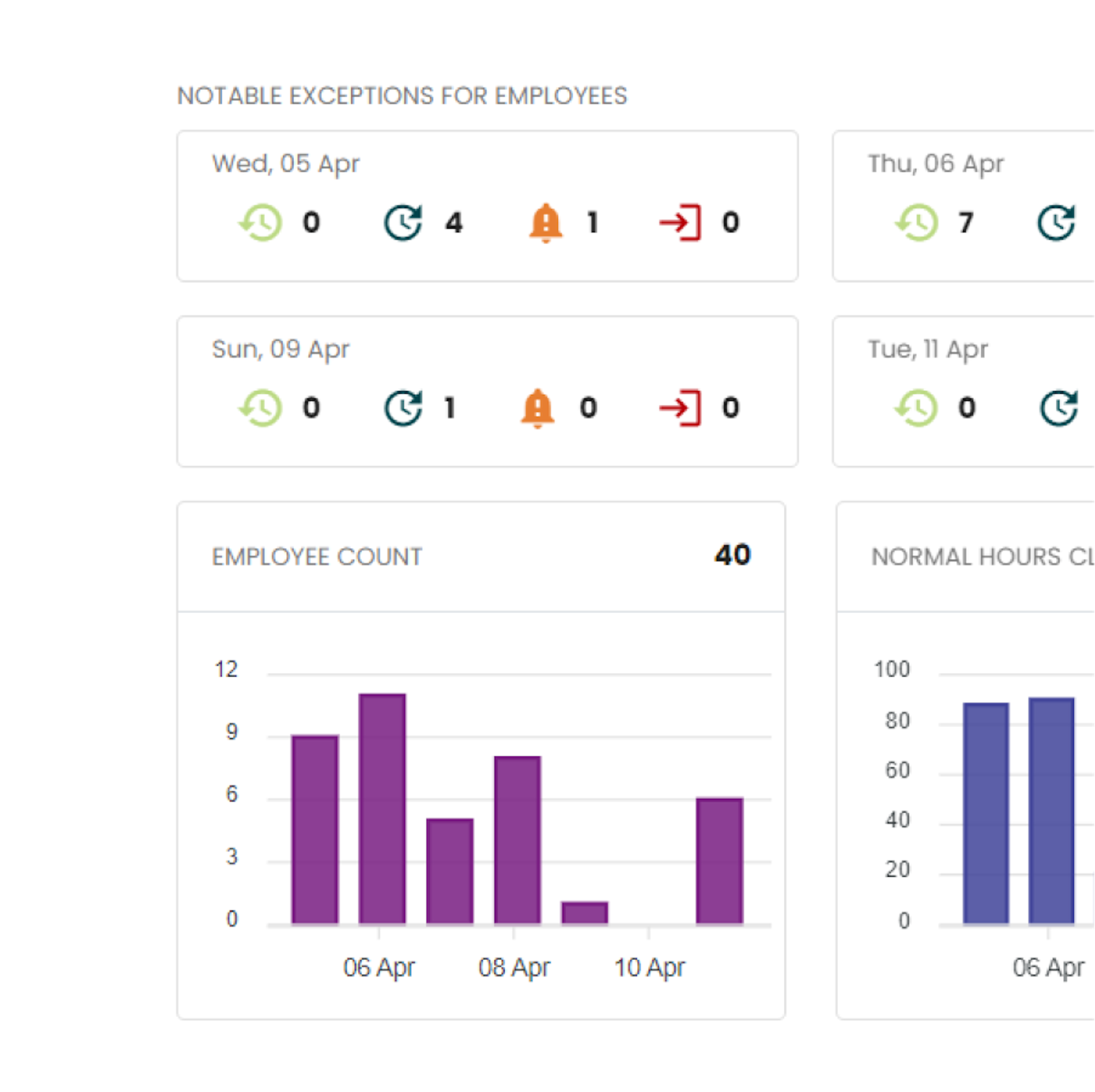Click the clock-forward count 1 in Sun, 09 Apr card
This screenshot has width=1095, height=1092.
coord(450,407)
